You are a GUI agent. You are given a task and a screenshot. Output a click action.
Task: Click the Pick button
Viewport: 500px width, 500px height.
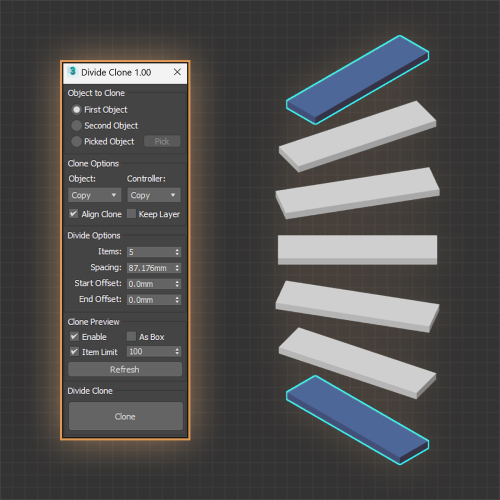point(162,141)
